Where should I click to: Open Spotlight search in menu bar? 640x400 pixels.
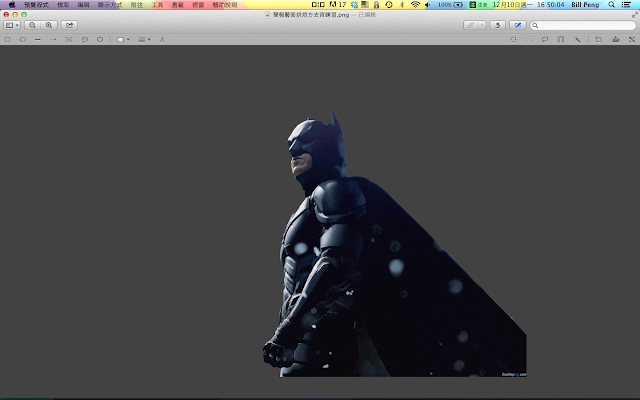point(611,5)
